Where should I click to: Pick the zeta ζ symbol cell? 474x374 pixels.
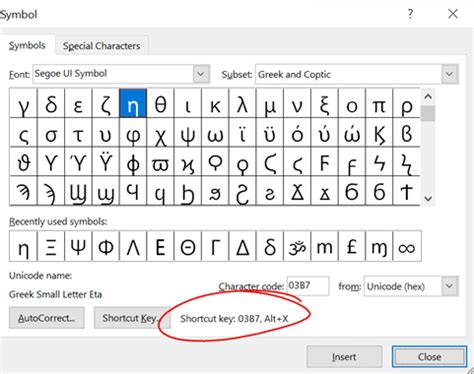point(106,103)
